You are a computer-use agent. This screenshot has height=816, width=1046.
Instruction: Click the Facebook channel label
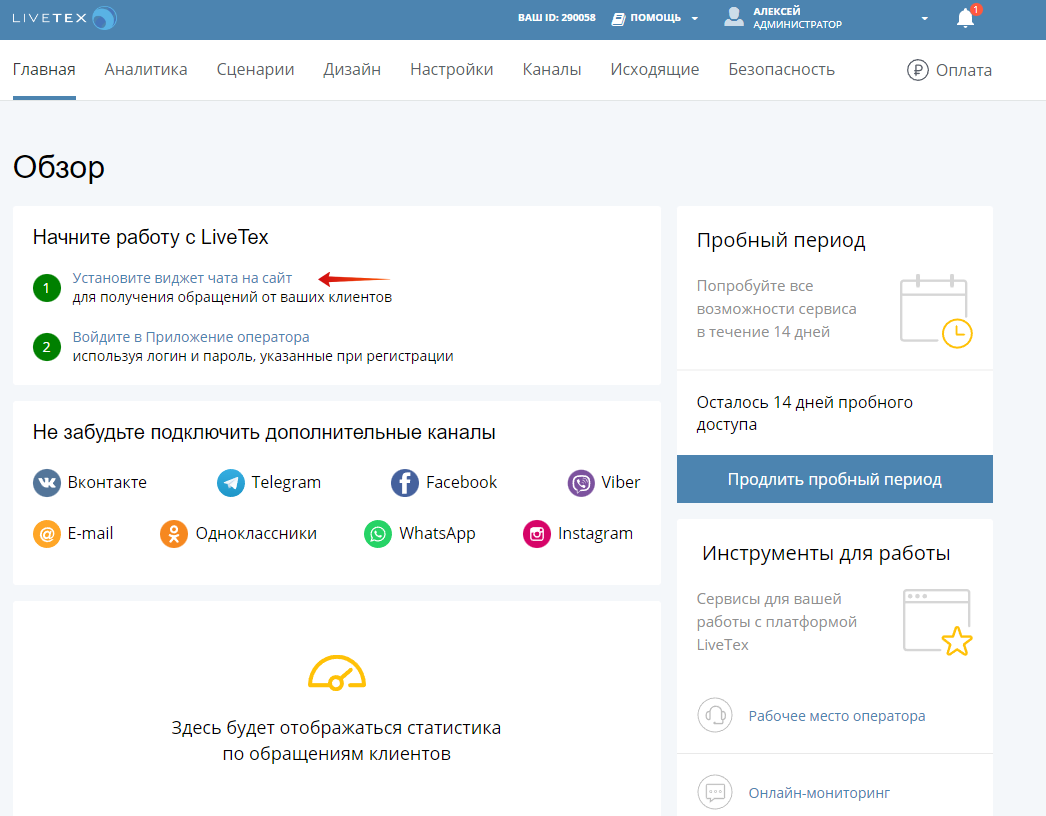pyautogui.click(x=462, y=482)
